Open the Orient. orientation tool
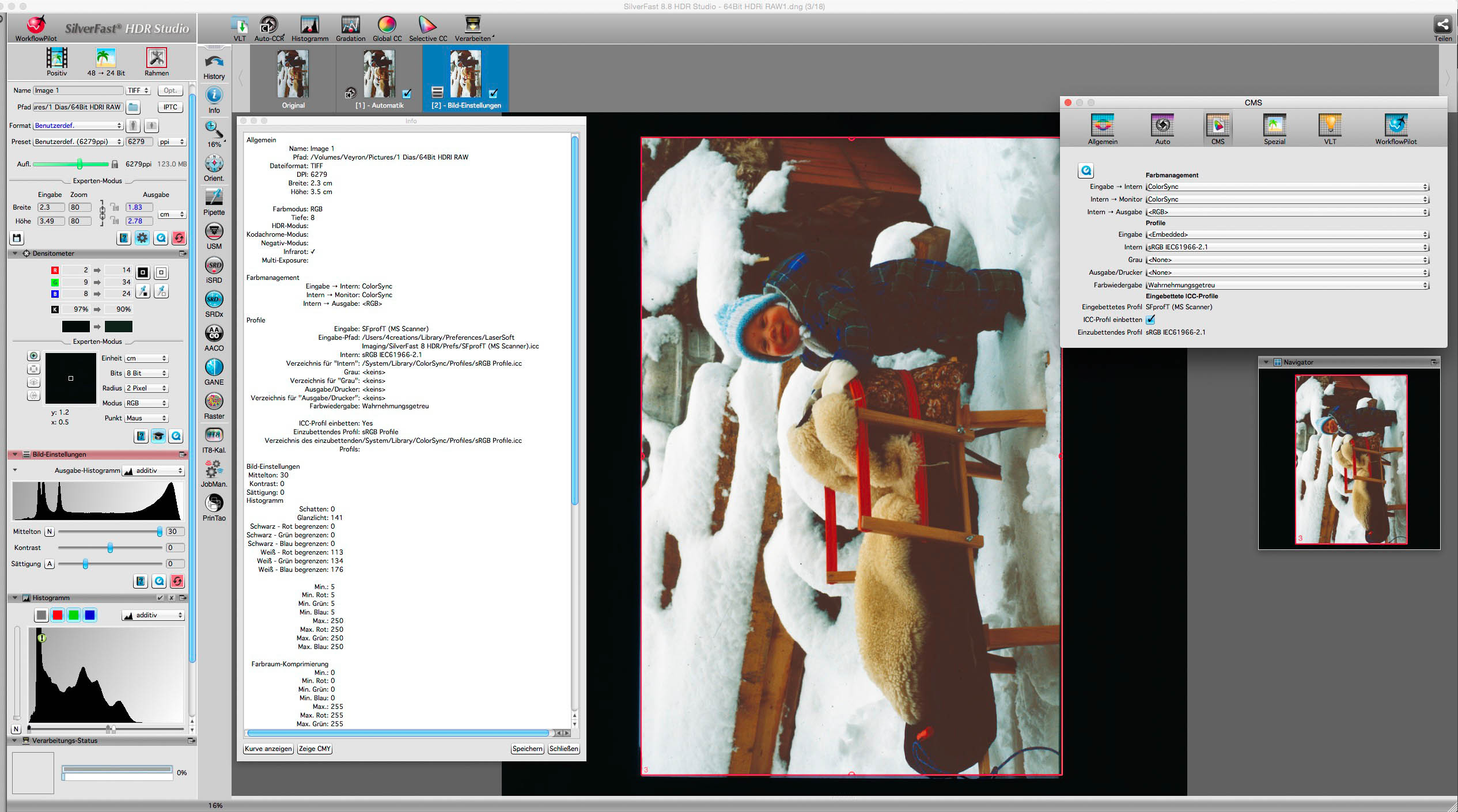Screen dimensions: 1458x812 pyautogui.click(x=214, y=163)
